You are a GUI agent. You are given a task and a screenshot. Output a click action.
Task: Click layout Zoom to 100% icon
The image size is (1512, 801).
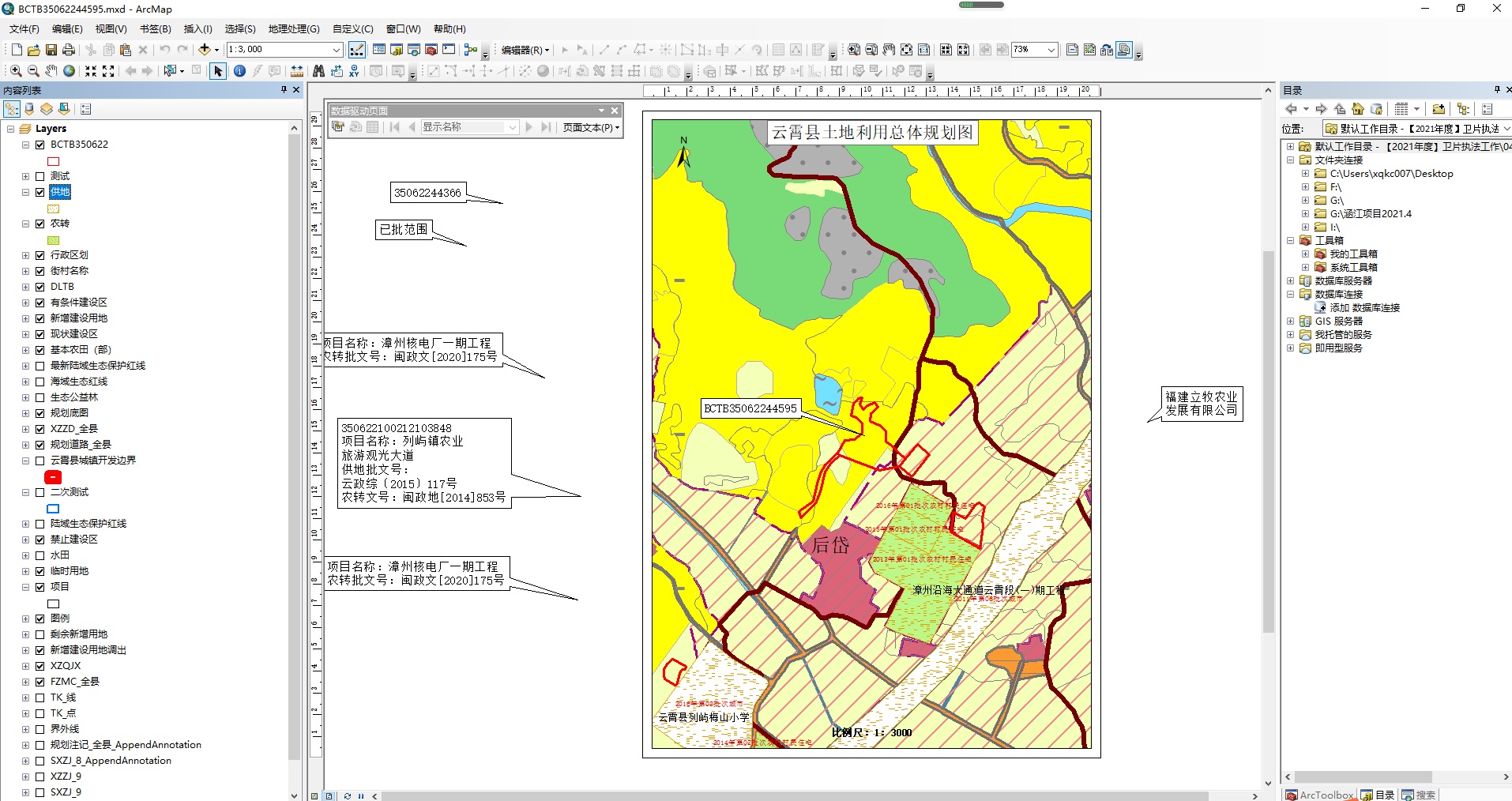tap(924, 50)
